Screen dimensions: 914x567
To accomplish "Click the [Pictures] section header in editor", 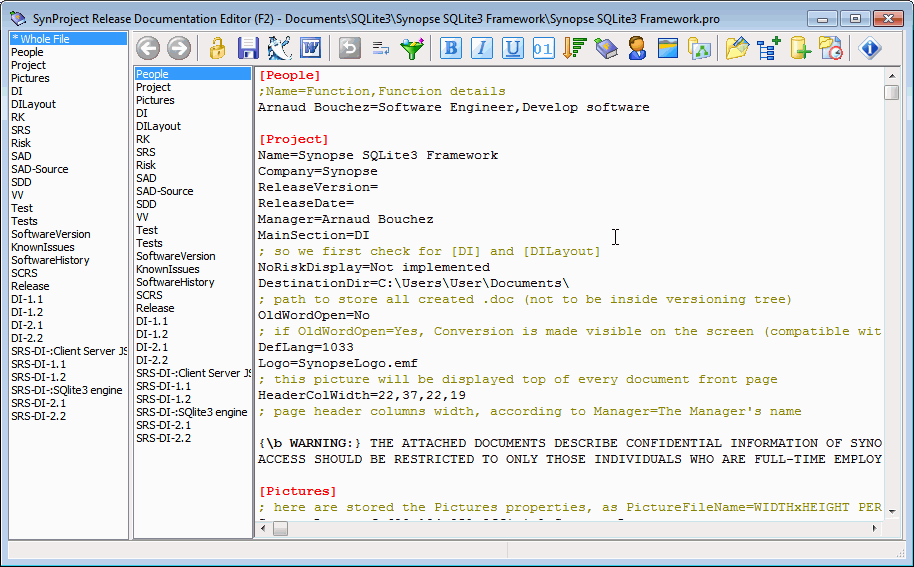I will click(297, 491).
